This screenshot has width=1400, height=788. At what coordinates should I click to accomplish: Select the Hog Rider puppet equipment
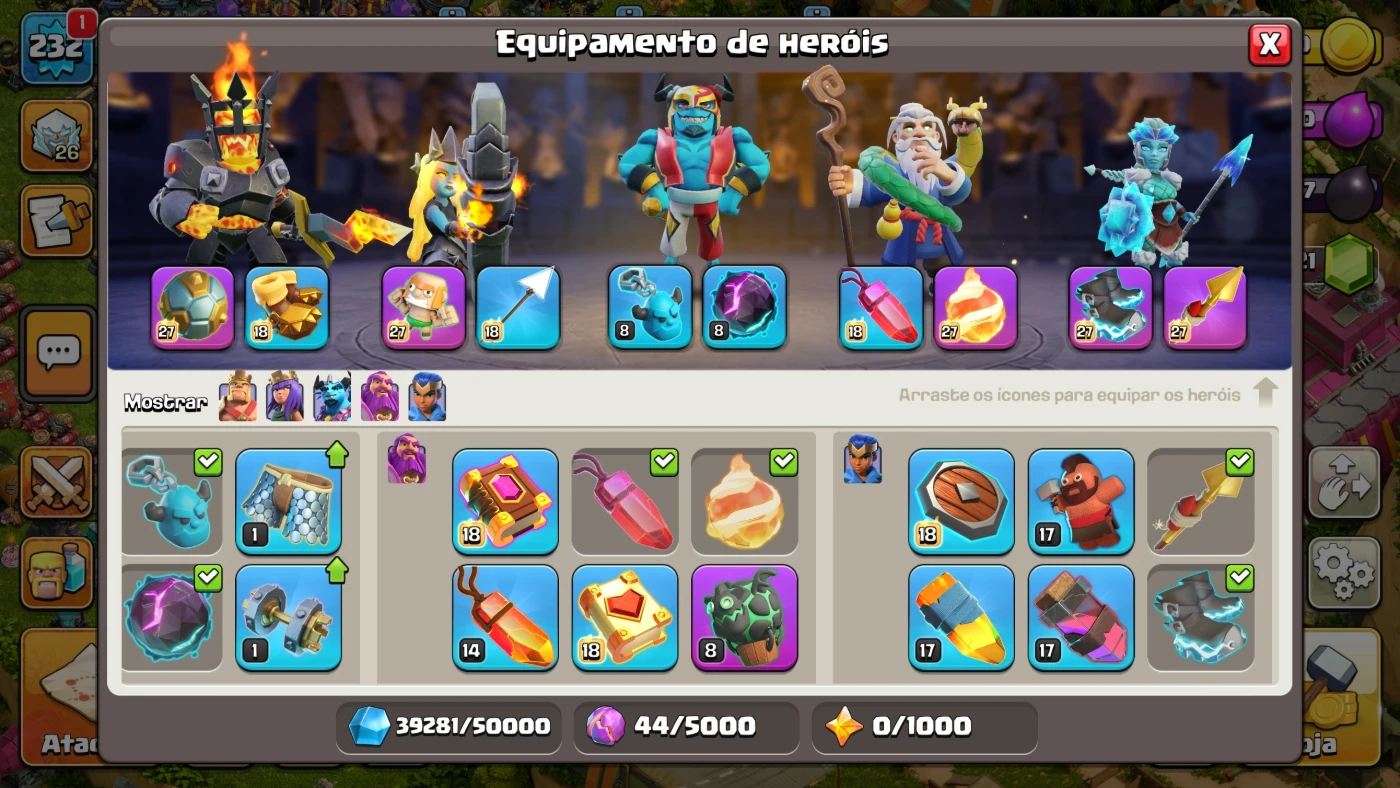[x=1081, y=501]
